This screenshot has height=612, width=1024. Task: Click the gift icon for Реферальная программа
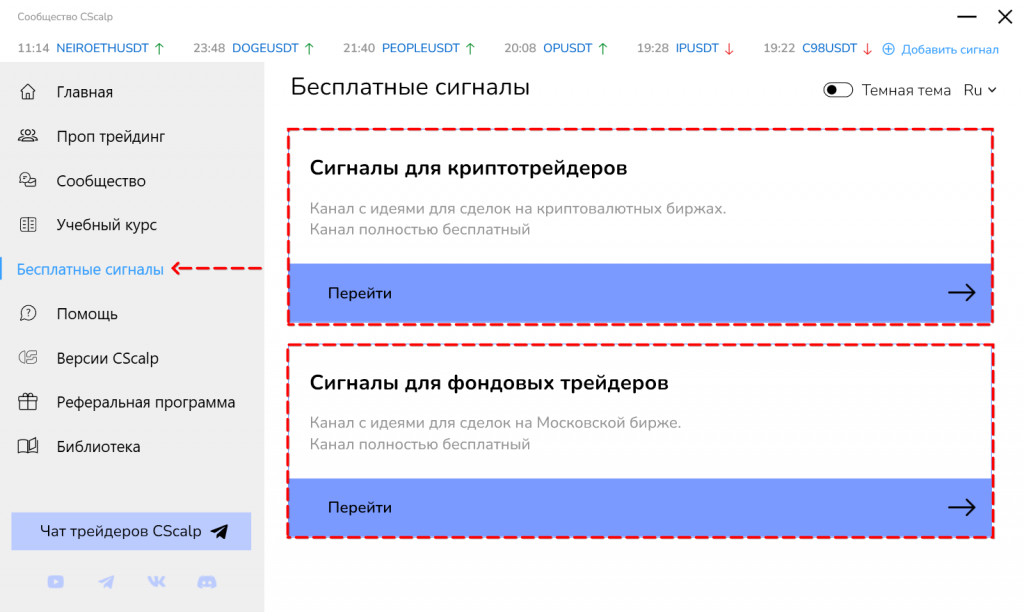click(x=28, y=402)
